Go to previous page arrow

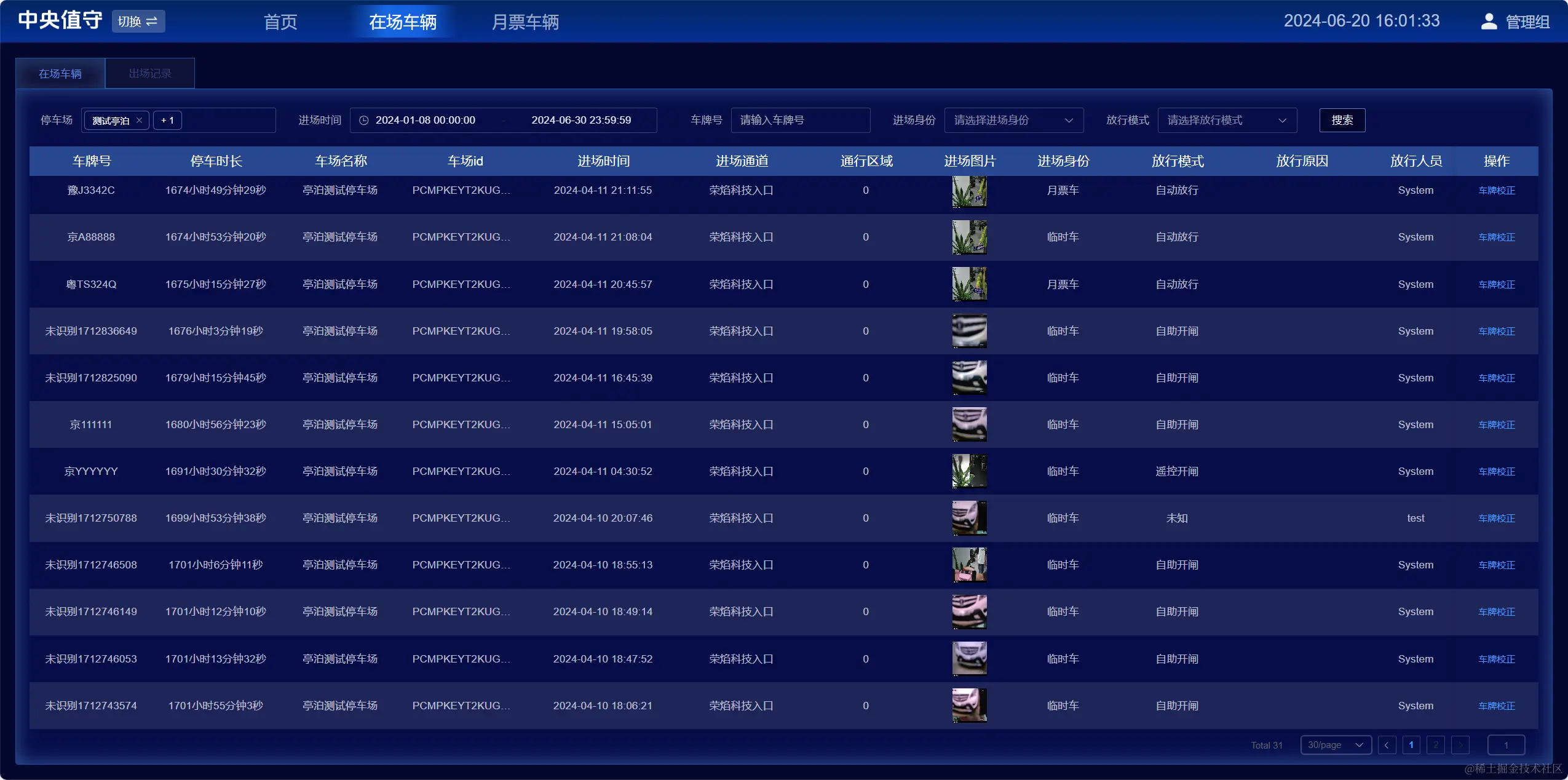coord(1386,745)
